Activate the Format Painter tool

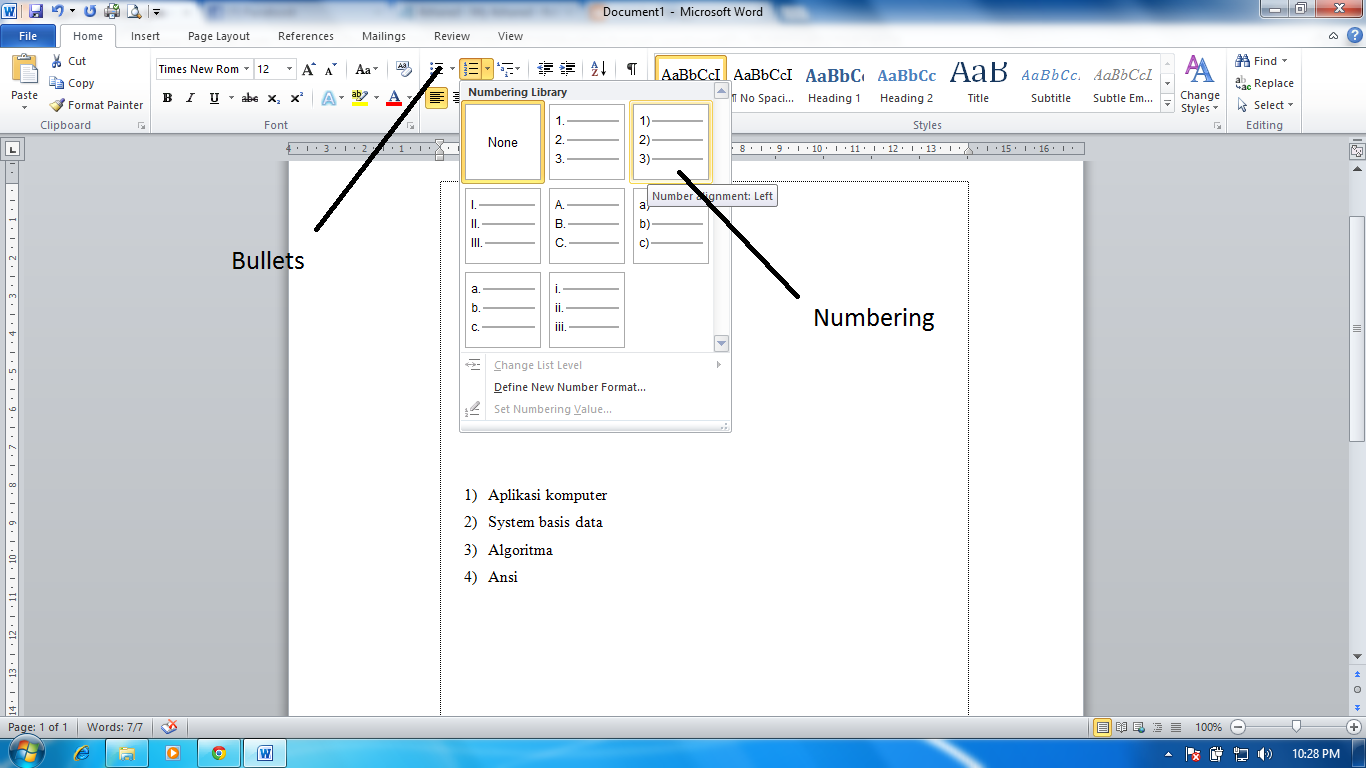[97, 105]
